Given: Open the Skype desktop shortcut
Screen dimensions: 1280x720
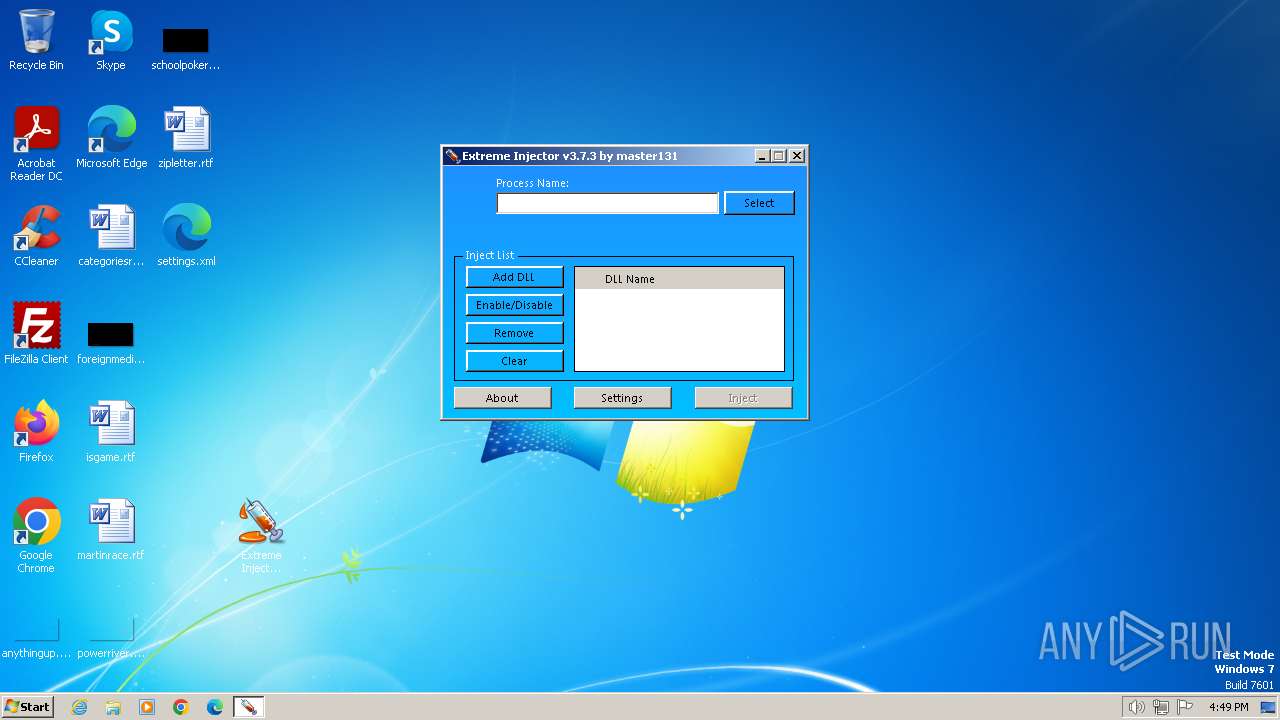Looking at the screenshot, I should [111, 40].
